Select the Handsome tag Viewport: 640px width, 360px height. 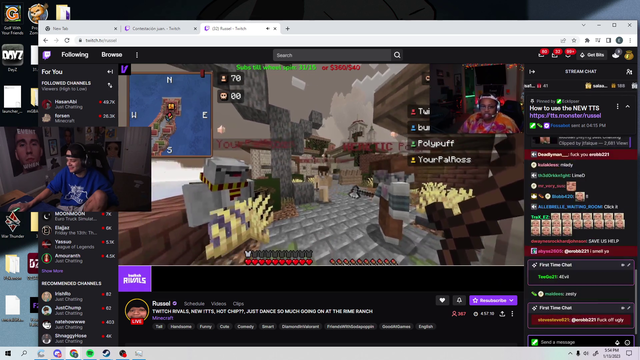[x=181, y=327]
